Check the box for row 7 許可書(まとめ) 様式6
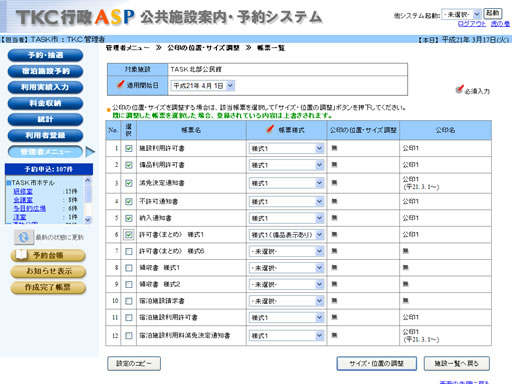Screen dimensions: 512x384 pyautogui.click(x=129, y=251)
